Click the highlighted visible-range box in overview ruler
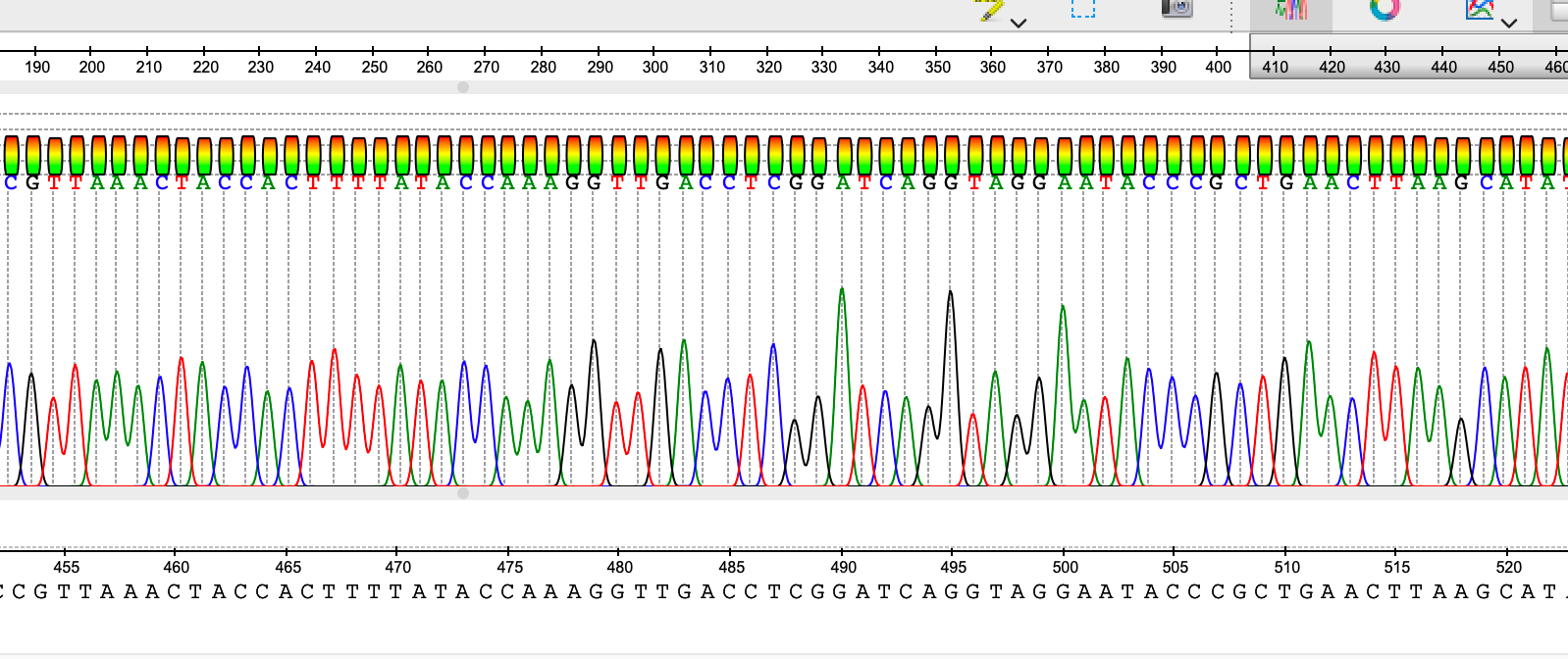The width and height of the screenshot is (1568, 659). [1408, 56]
